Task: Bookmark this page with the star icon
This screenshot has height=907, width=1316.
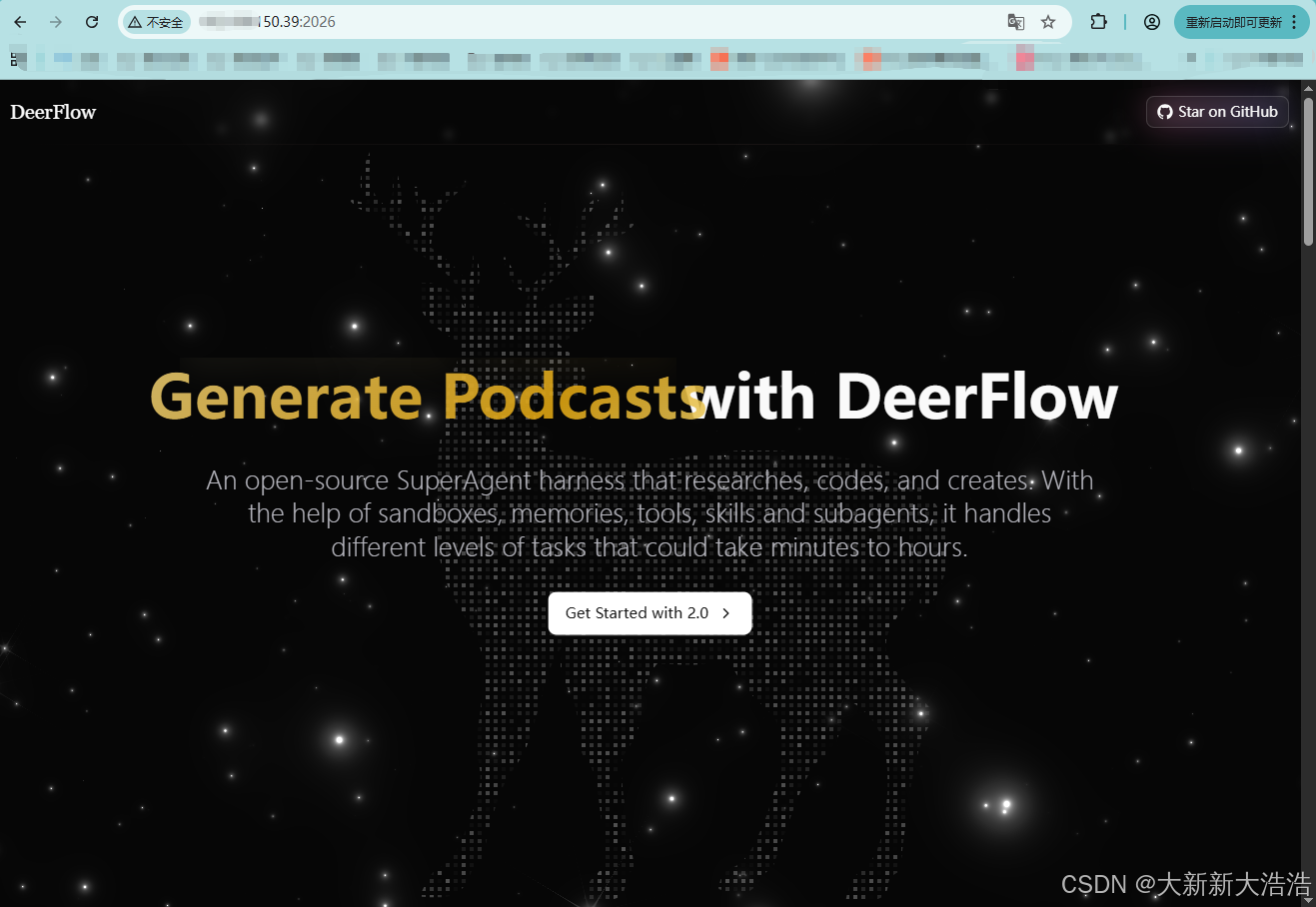Action: pyautogui.click(x=1048, y=22)
